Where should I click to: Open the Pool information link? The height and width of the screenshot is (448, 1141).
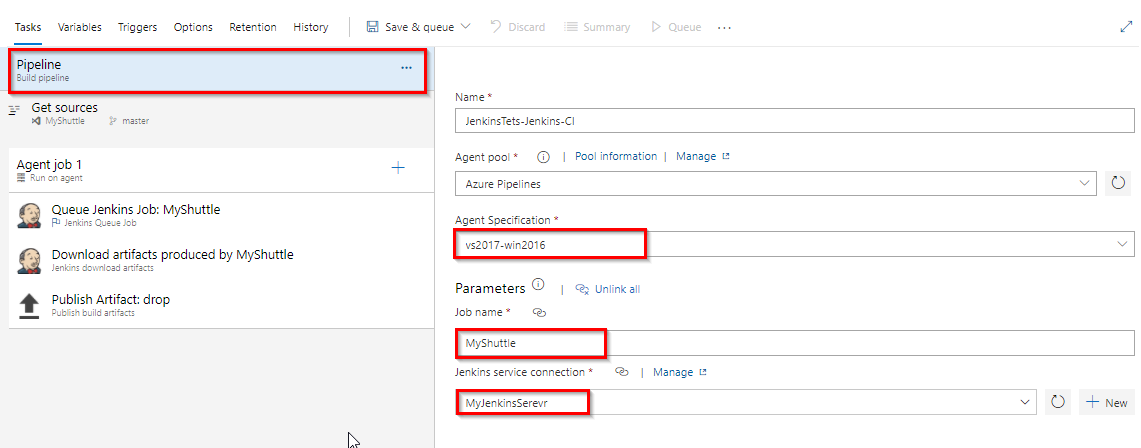(x=616, y=156)
